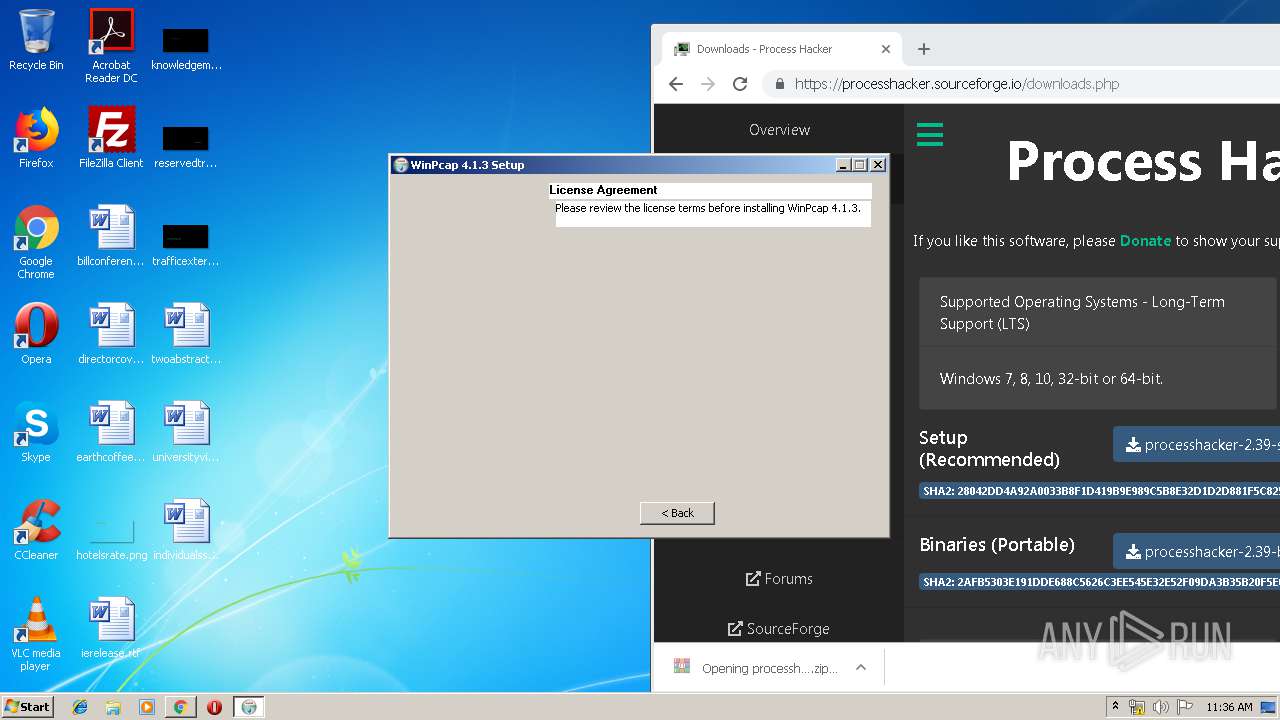
Task: Open the Overview sidebar item
Action: (x=779, y=130)
